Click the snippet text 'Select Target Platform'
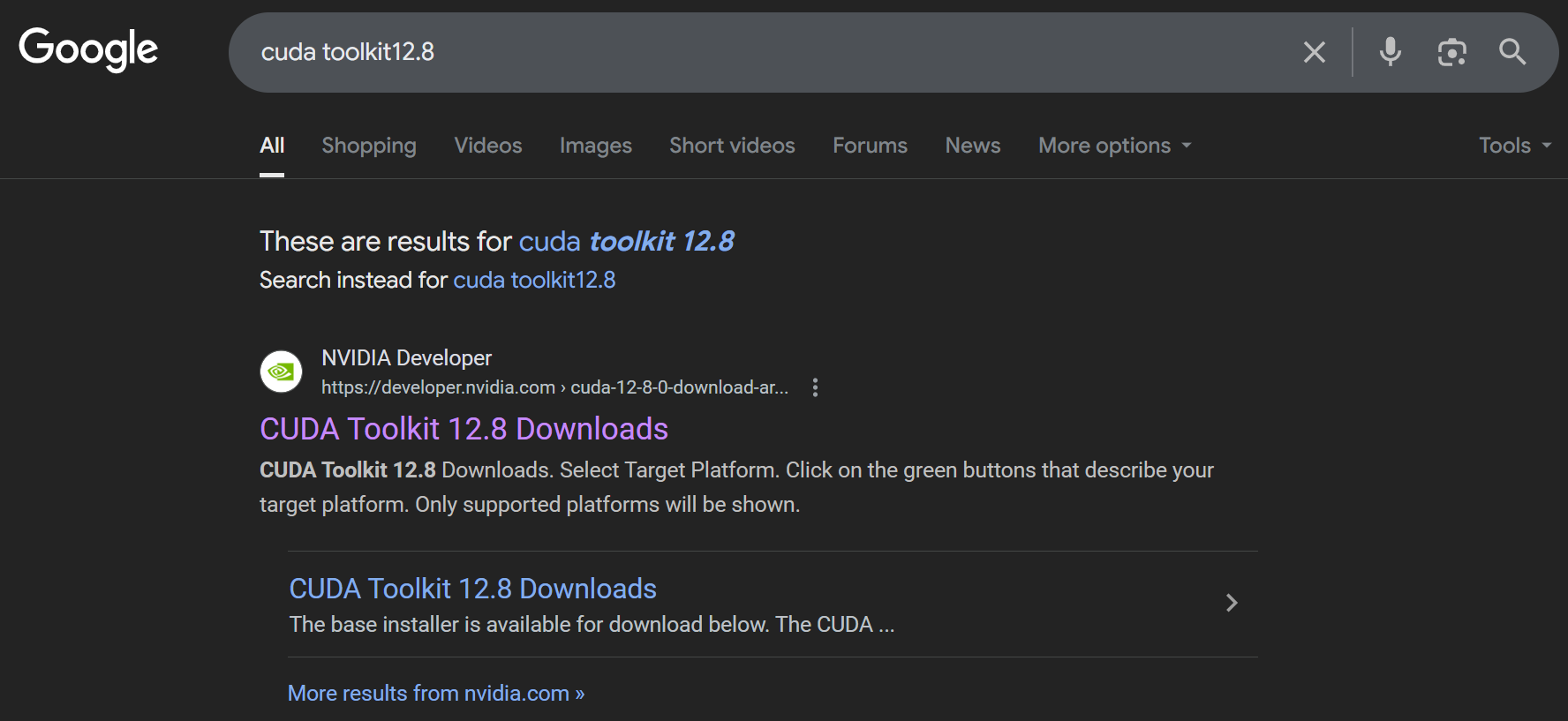The height and width of the screenshot is (721, 1568). click(x=668, y=470)
